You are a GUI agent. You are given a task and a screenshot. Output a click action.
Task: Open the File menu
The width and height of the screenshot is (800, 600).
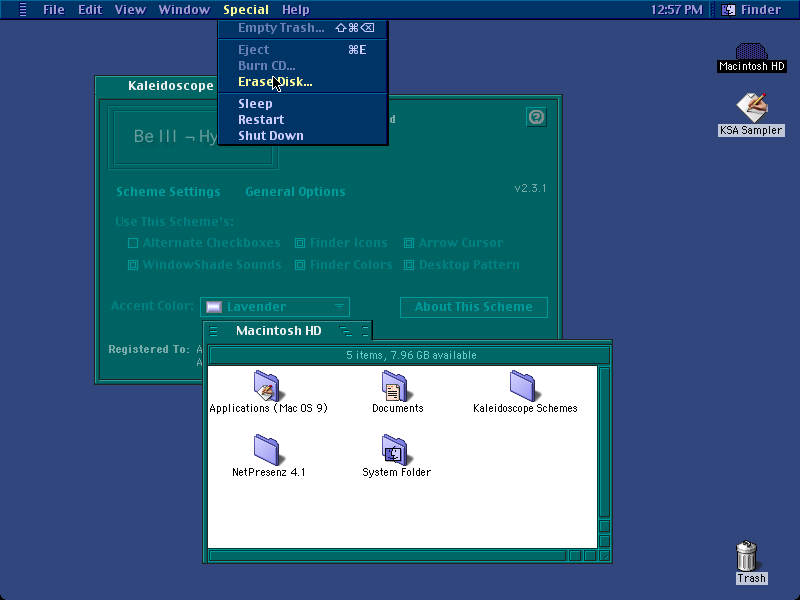[54, 10]
